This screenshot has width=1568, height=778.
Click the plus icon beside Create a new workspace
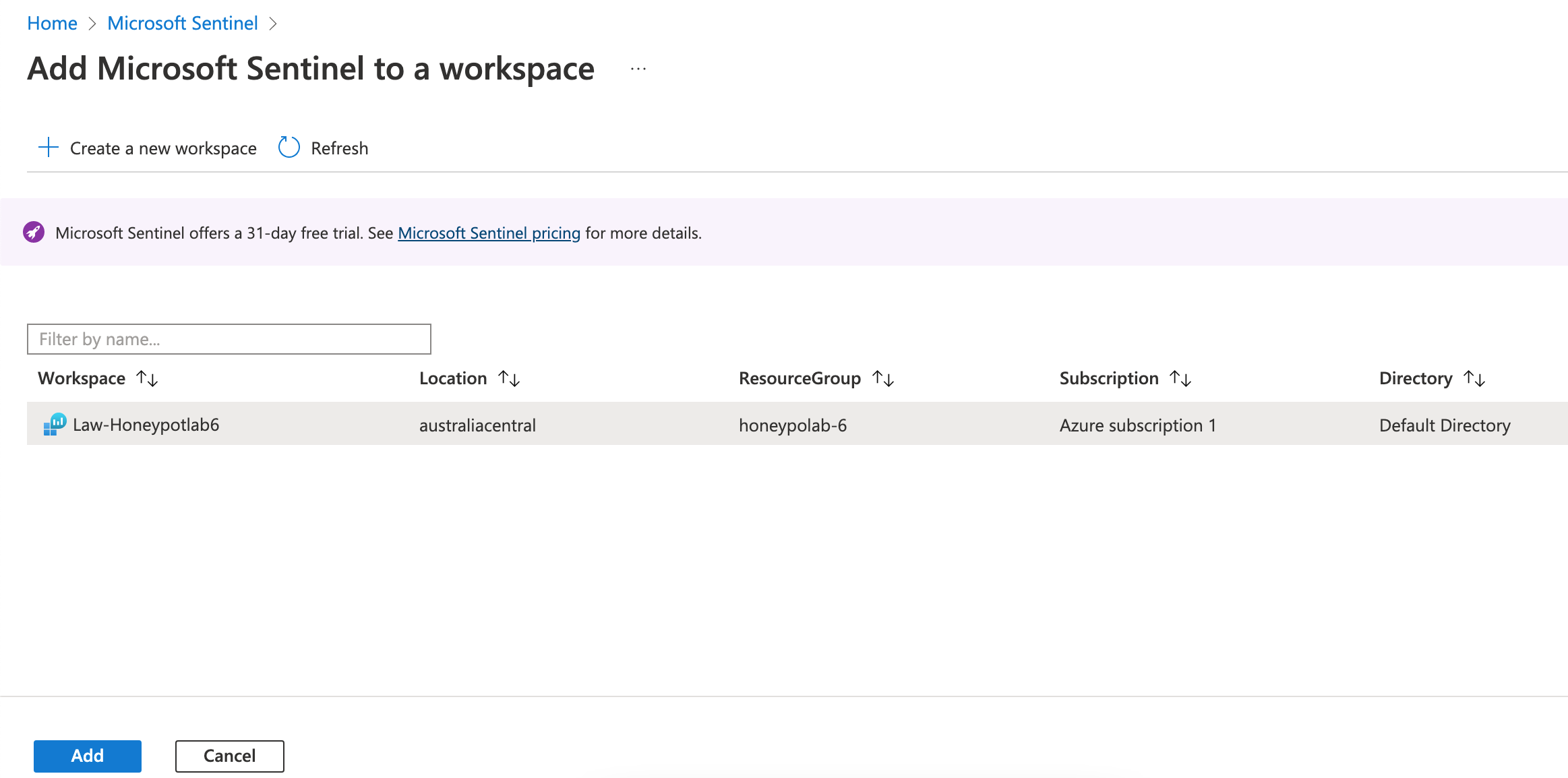pos(48,147)
